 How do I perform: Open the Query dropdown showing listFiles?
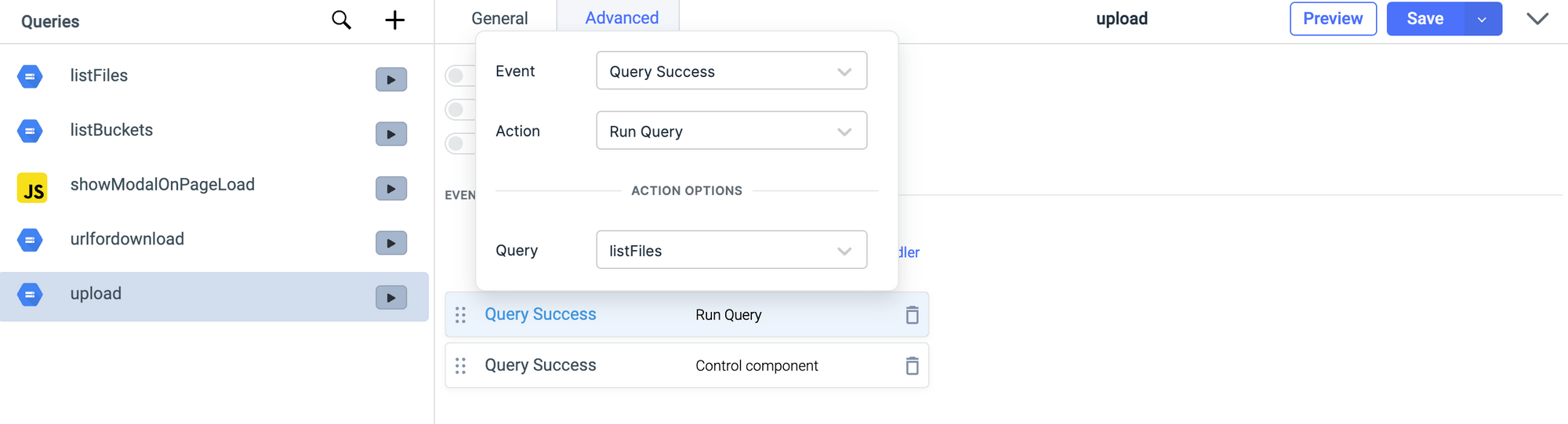[x=731, y=250]
